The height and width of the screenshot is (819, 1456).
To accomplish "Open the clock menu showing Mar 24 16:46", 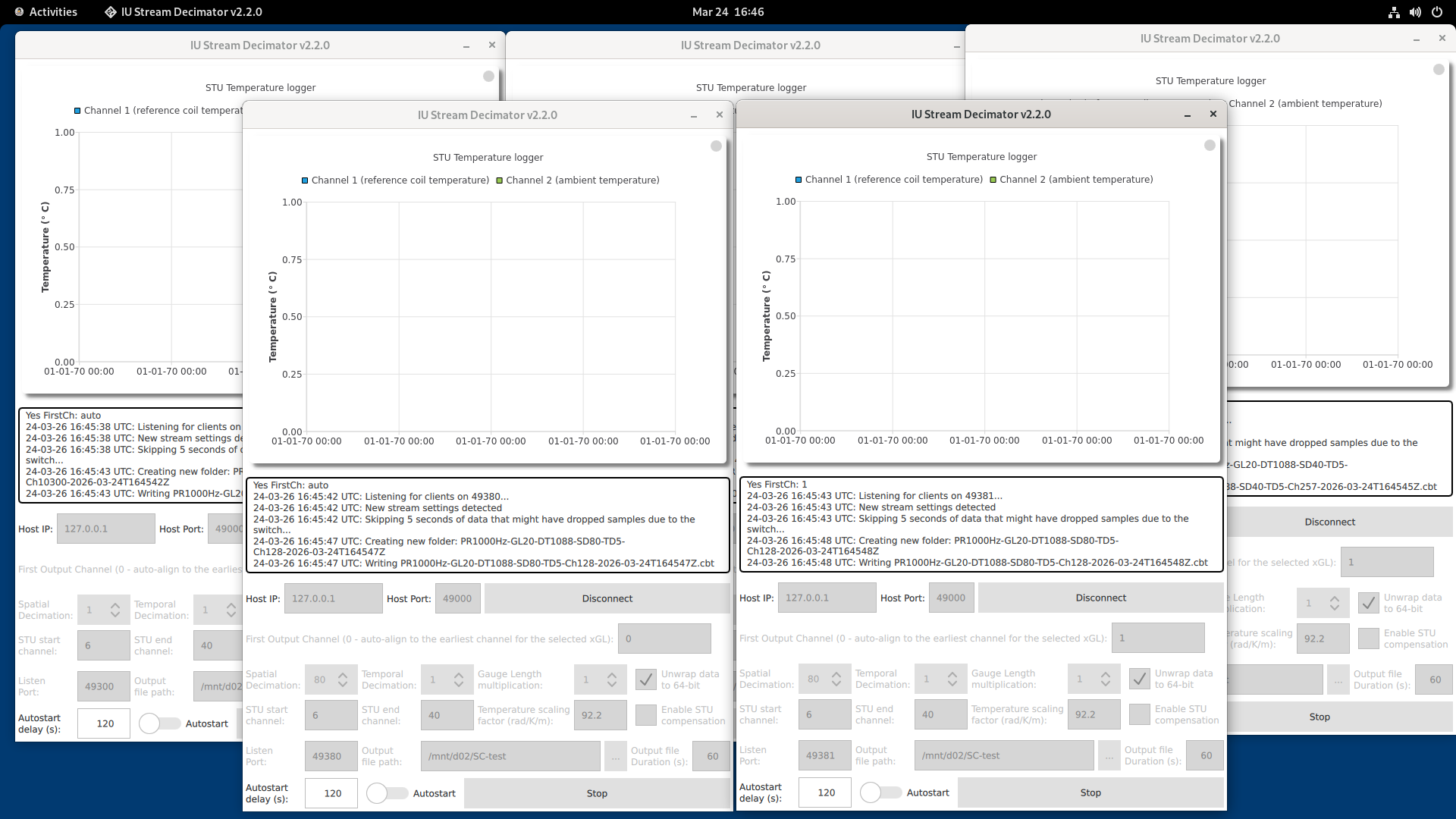I will [727, 12].
